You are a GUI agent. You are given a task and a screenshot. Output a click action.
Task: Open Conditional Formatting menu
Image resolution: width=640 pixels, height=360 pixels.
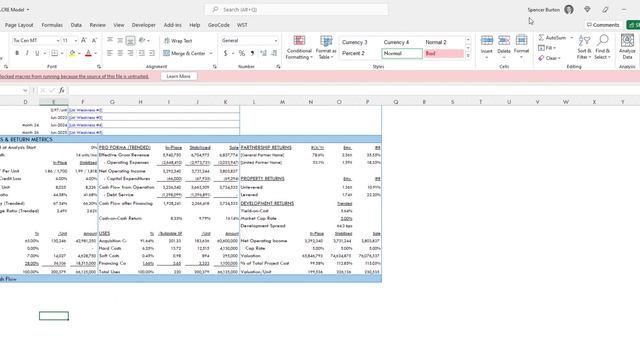point(299,47)
